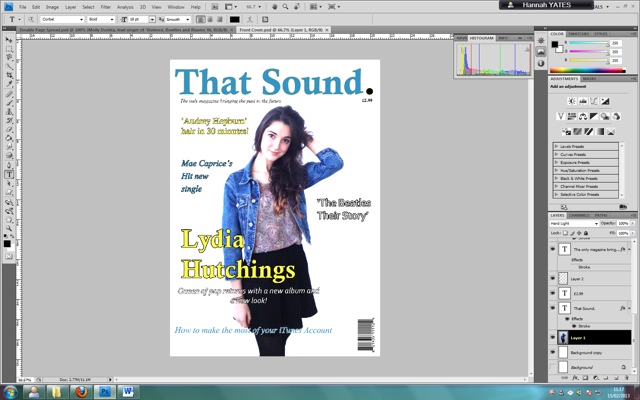Viewport: 640px width, 400px height.
Task: Hide Layer 1 visibility eye
Action: [553, 338]
